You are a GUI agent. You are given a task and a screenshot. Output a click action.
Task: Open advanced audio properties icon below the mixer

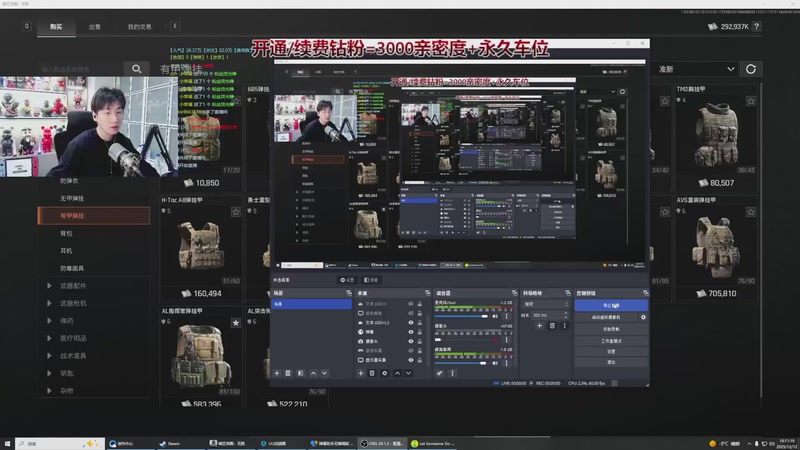(x=440, y=373)
